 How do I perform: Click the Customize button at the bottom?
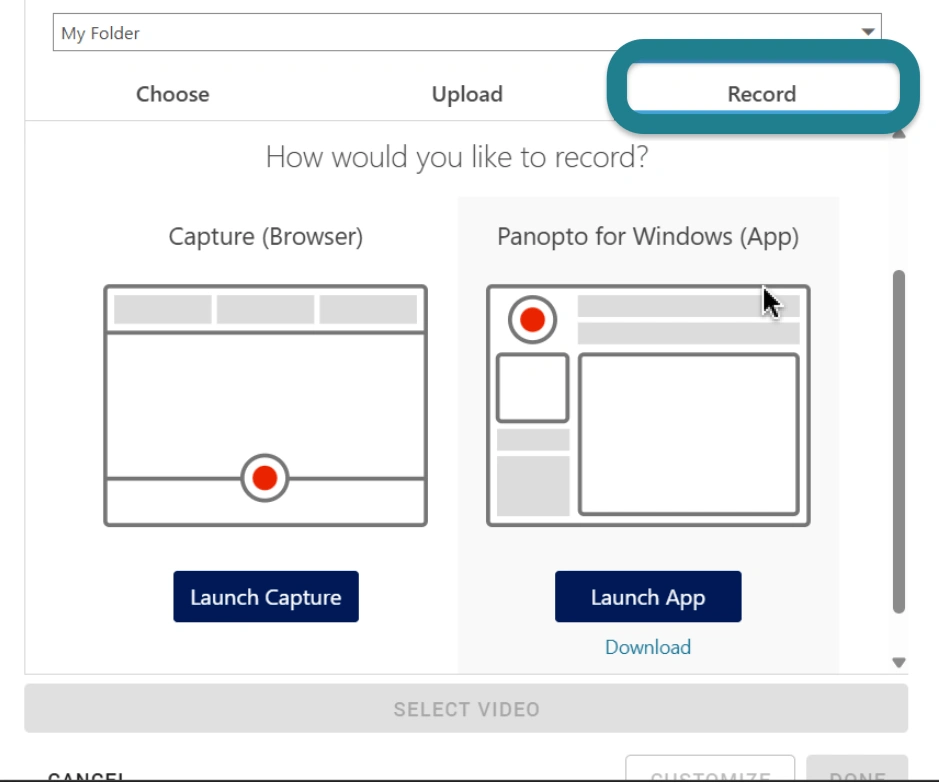click(710, 770)
